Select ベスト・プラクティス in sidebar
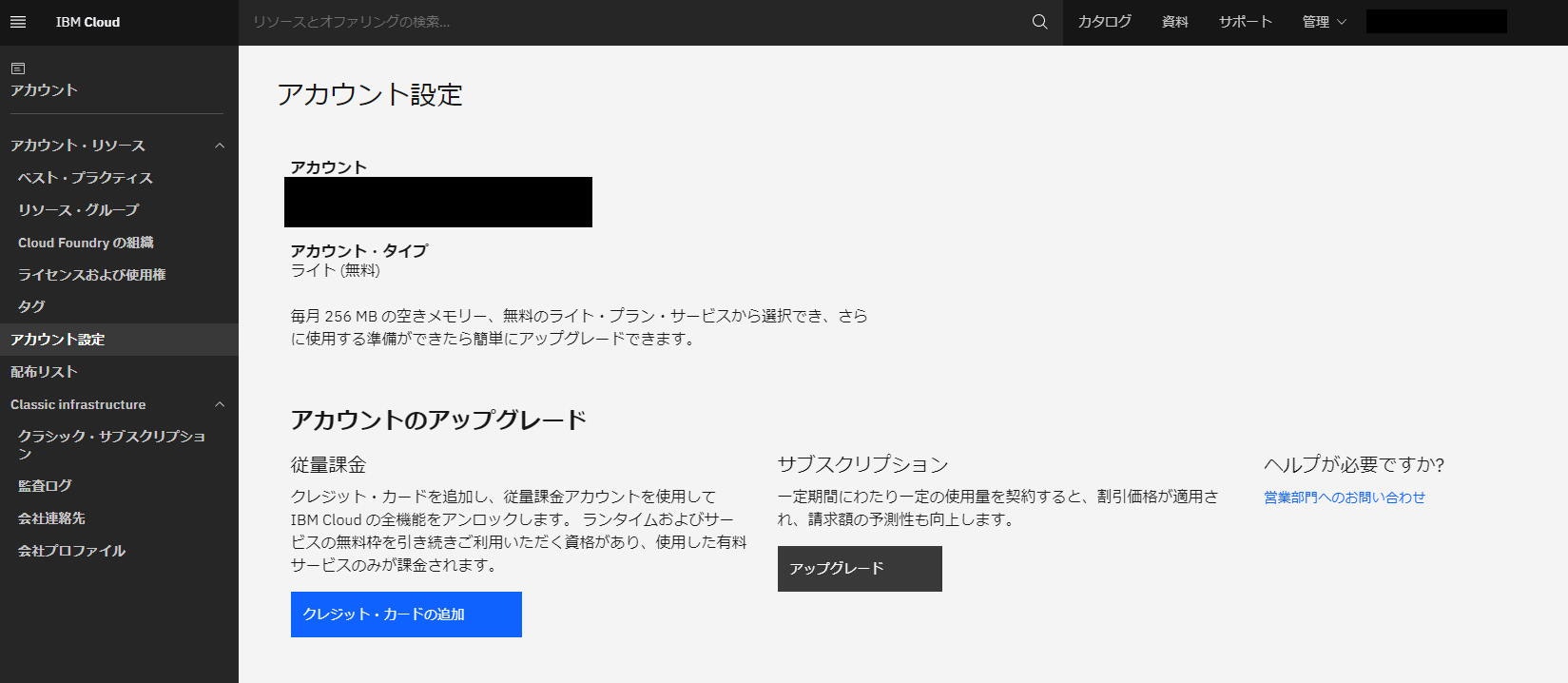Screen dimensions: 1568x683 pos(86,178)
